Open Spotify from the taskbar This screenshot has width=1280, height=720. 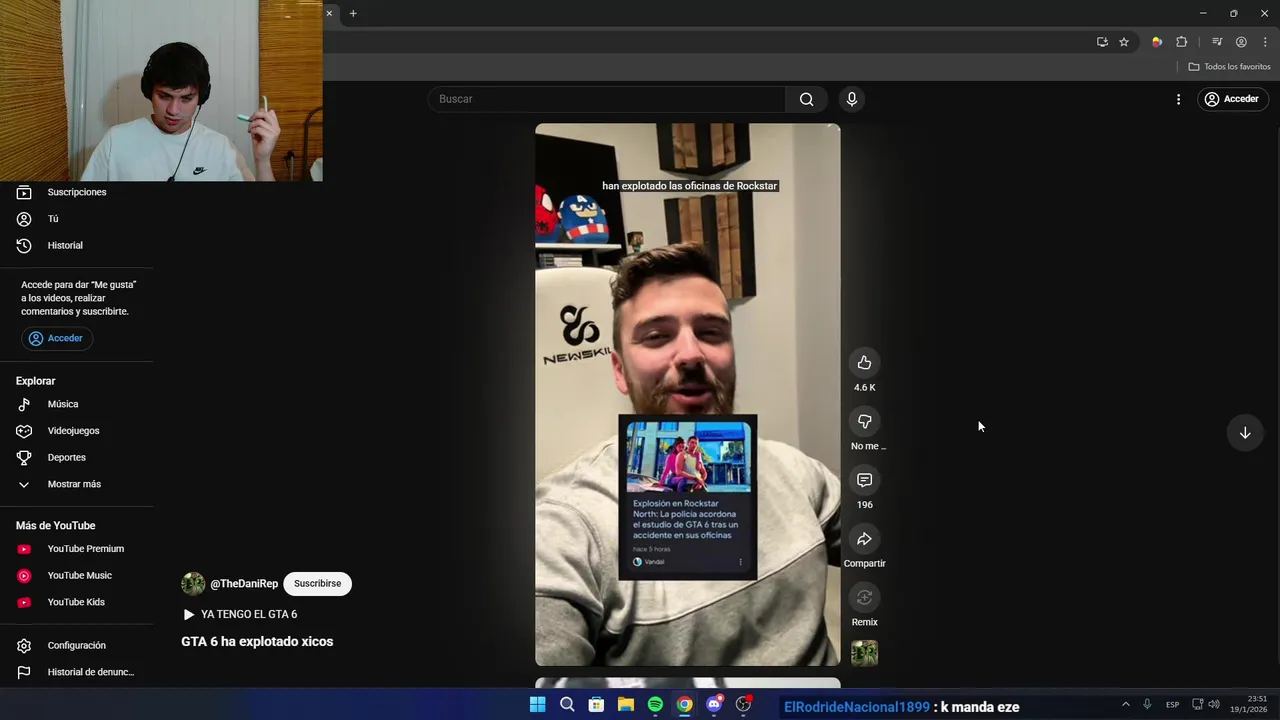coord(655,705)
